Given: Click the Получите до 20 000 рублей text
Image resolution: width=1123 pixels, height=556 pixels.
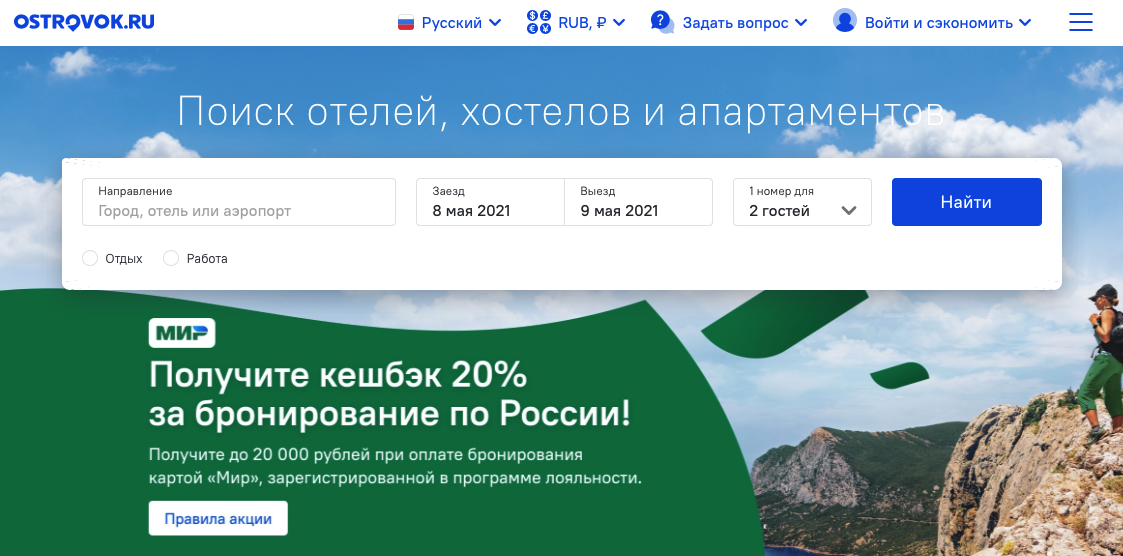Looking at the screenshot, I should (395, 466).
